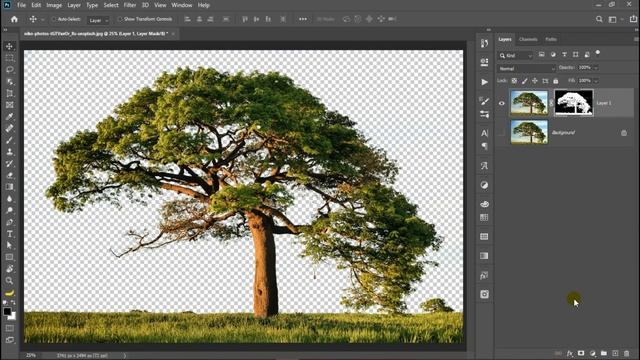Toggle Lock position icon

tap(535, 81)
